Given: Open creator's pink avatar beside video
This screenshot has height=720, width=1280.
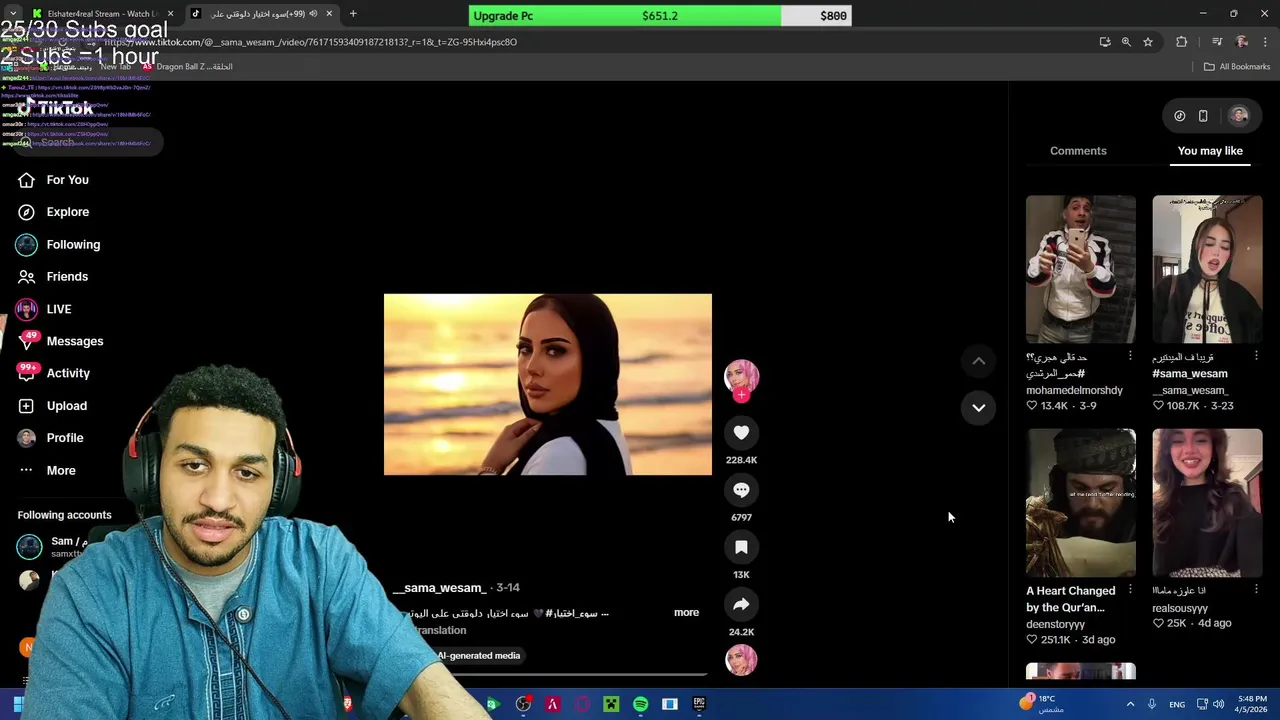Looking at the screenshot, I should [741, 376].
